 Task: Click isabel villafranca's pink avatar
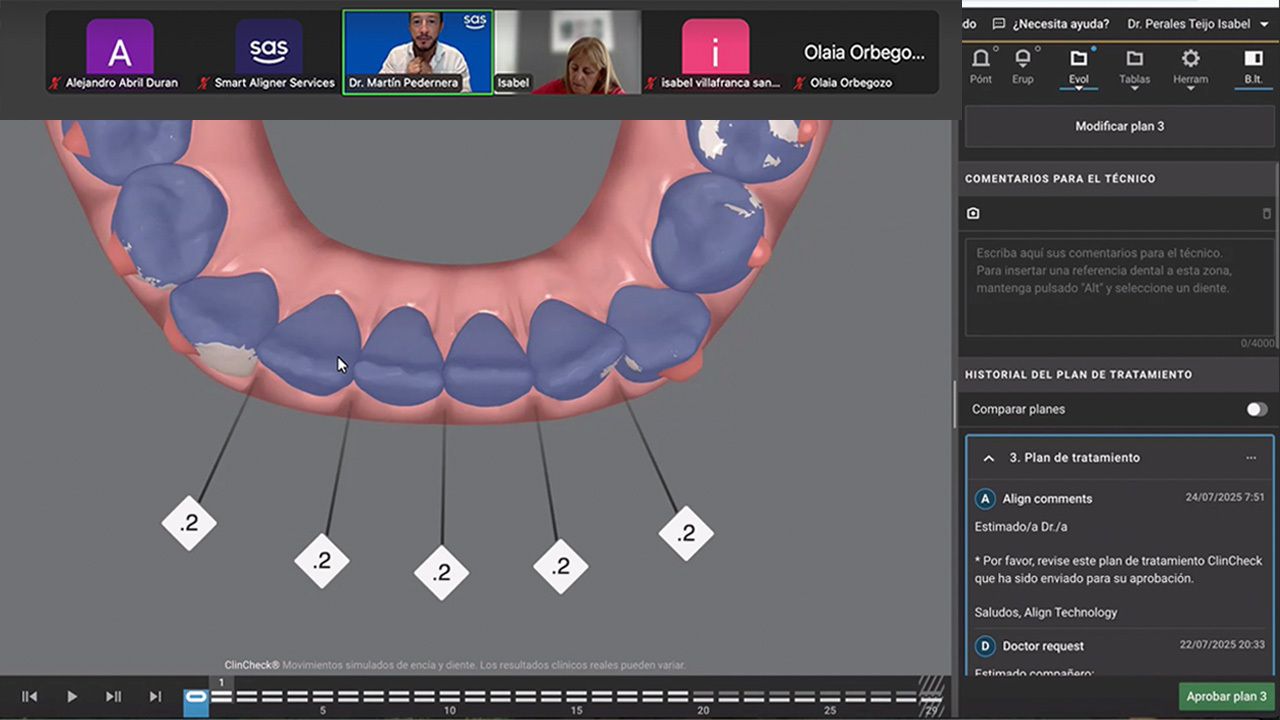pos(715,47)
